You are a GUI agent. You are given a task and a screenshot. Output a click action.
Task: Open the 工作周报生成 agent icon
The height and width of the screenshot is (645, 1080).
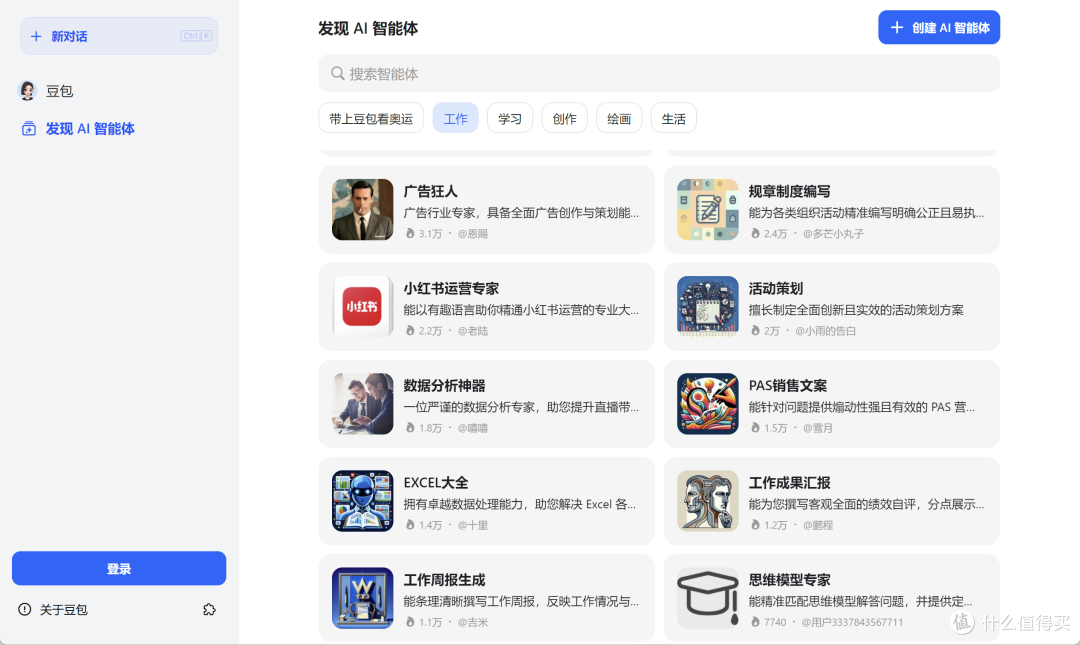362,598
